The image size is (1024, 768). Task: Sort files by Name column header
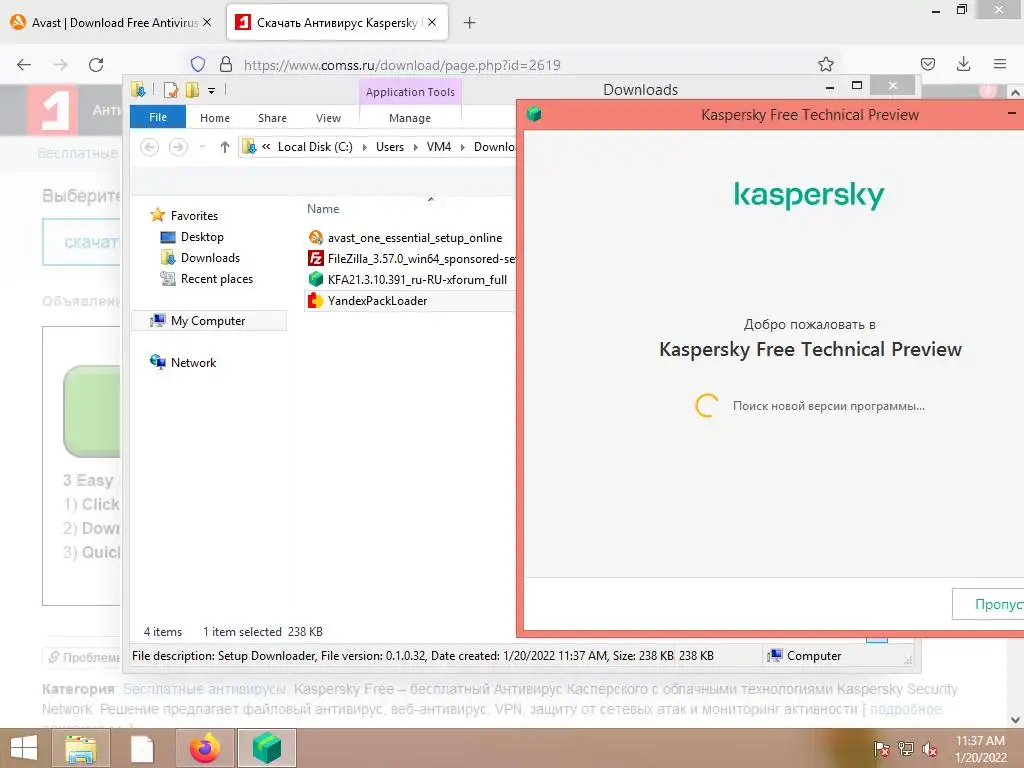323,209
